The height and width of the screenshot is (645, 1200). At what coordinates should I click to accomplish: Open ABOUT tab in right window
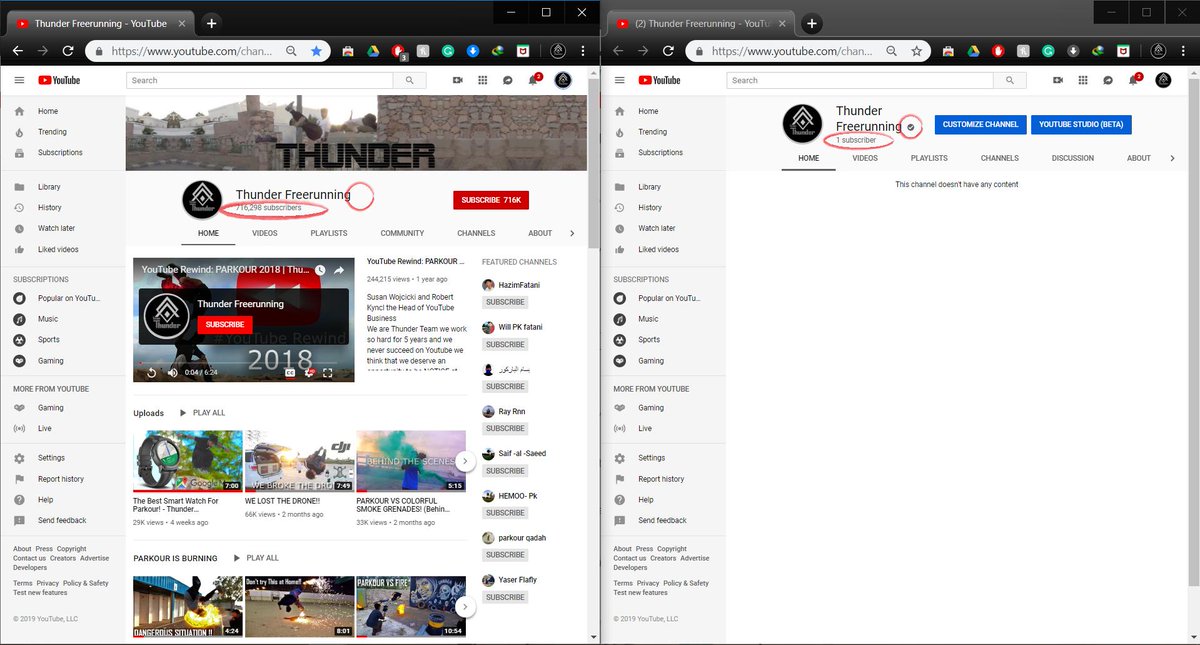point(1139,158)
